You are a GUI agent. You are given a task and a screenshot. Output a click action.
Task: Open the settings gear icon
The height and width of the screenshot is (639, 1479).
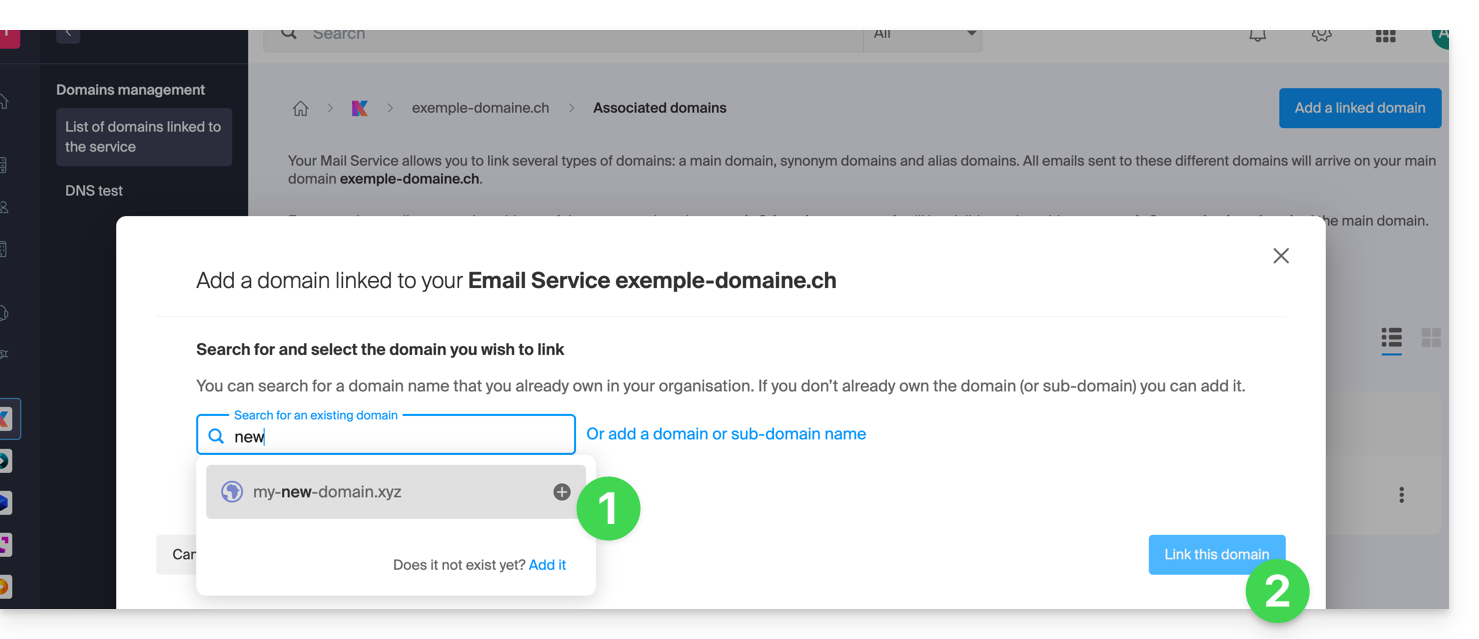(1321, 35)
